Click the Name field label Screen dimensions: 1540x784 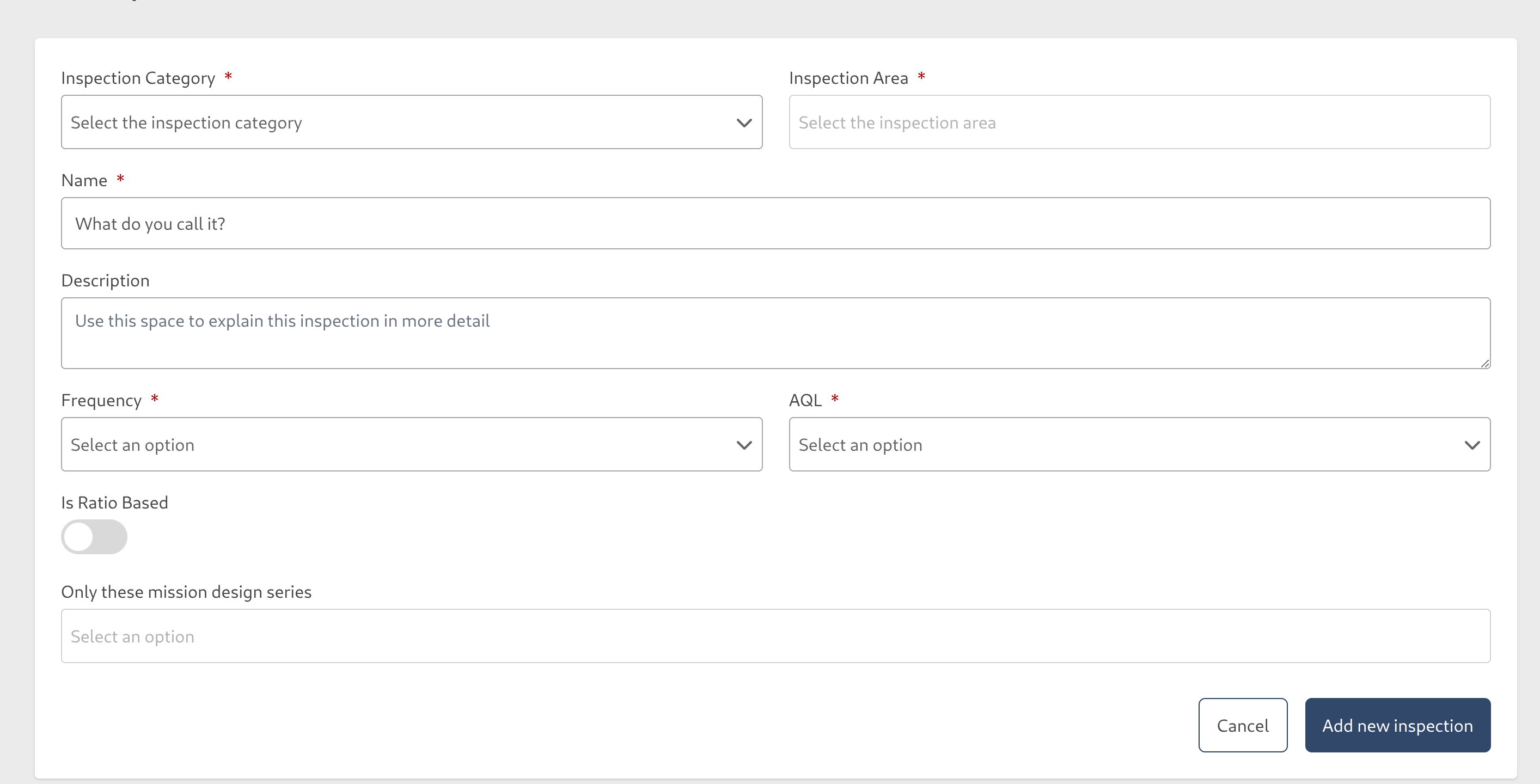[x=84, y=179]
